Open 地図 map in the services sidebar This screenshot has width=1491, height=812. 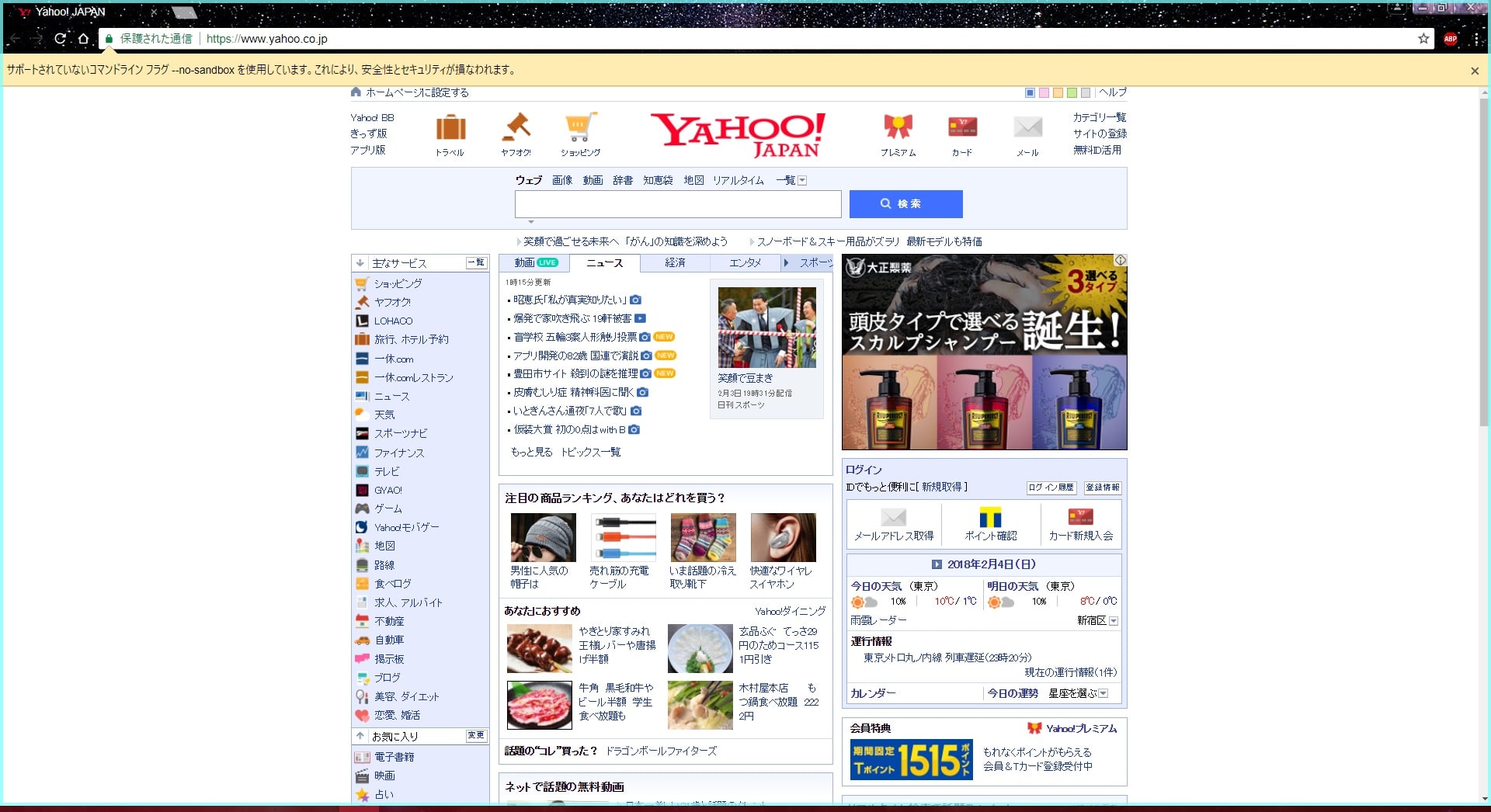click(x=384, y=547)
